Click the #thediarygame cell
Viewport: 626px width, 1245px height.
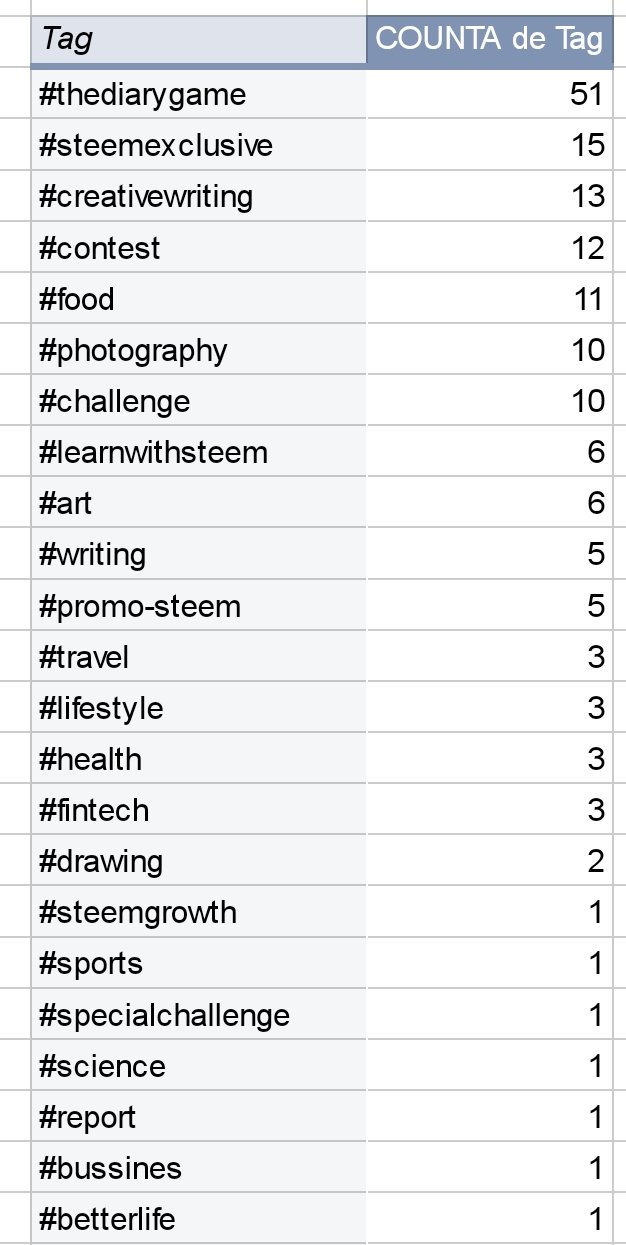click(x=198, y=94)
